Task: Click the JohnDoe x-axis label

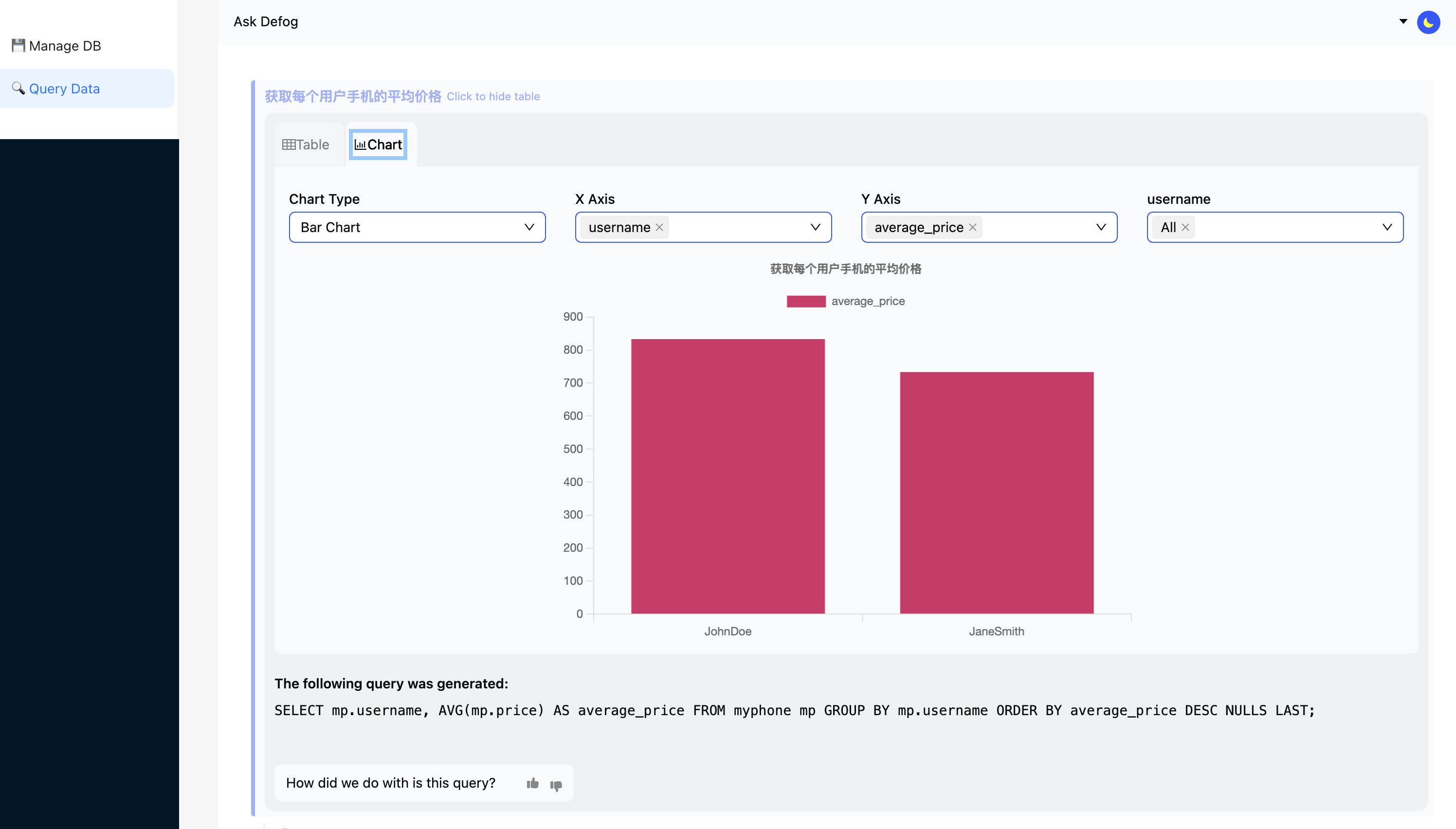Action: pos(728,631)
